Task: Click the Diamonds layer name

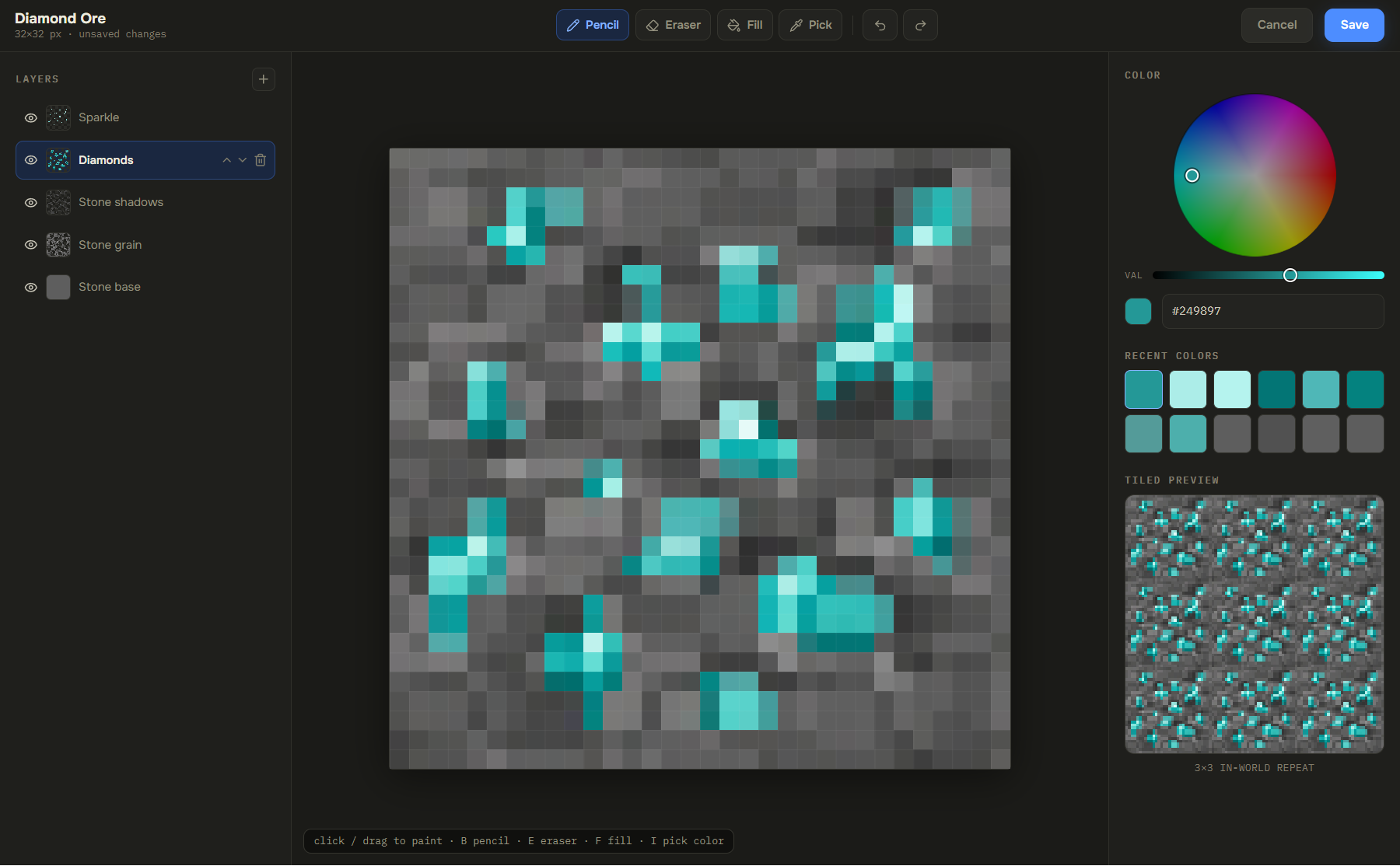Action: 106,160
